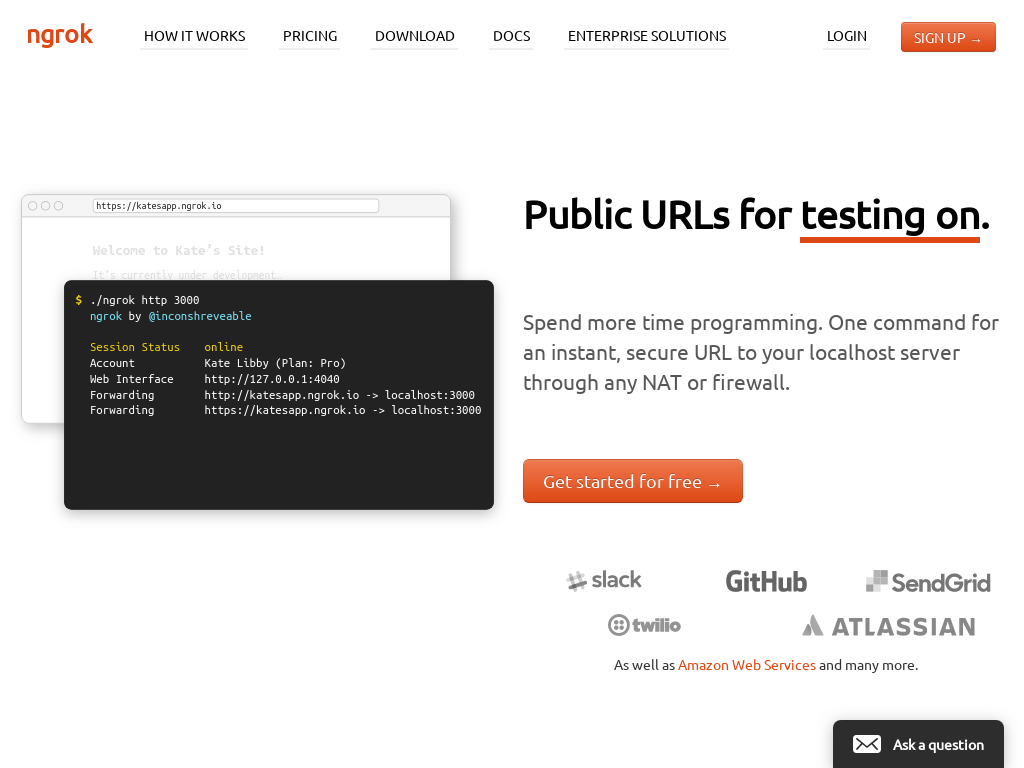Click the @inconshreveable handle in terminal
Image resolution: width=1024 pixels, height=768 pixels.
200,316
